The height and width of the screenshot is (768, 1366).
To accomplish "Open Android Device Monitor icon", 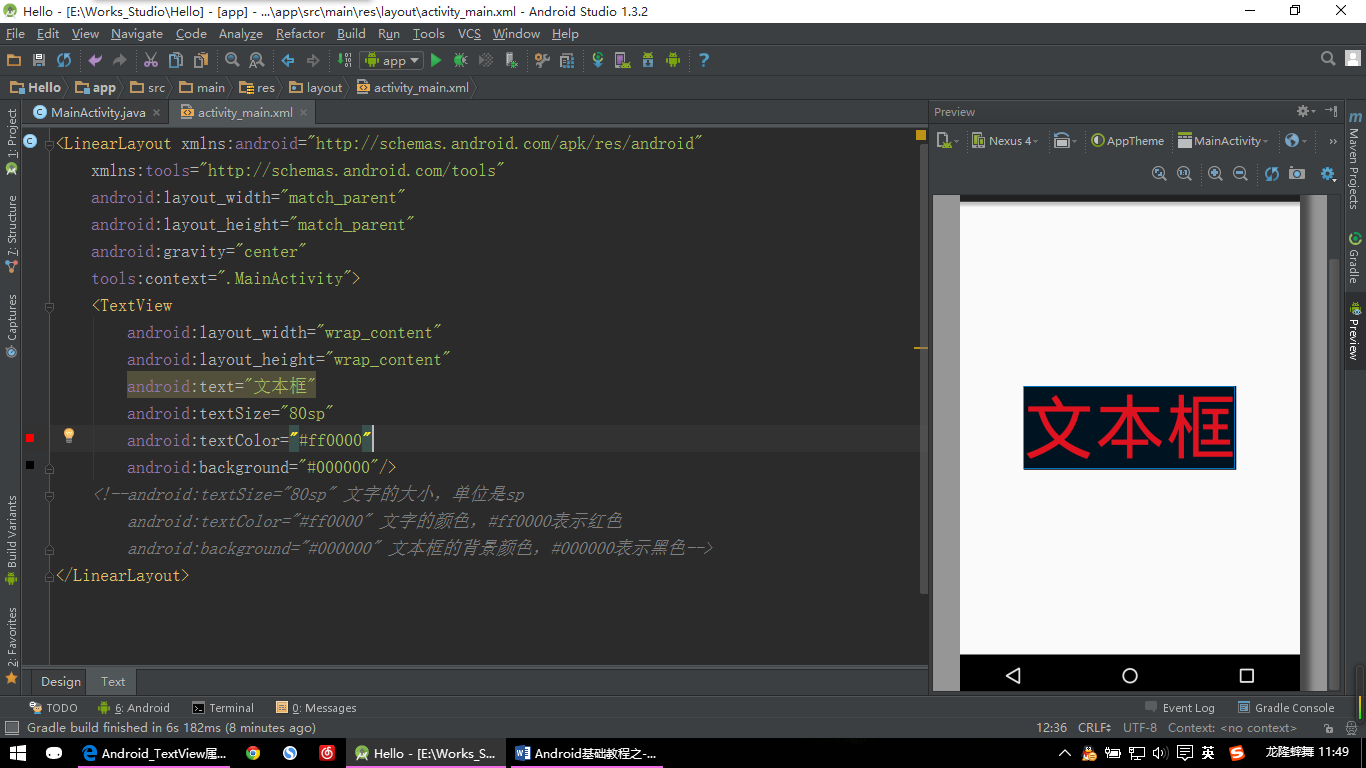I will click(x=673, y=60).
